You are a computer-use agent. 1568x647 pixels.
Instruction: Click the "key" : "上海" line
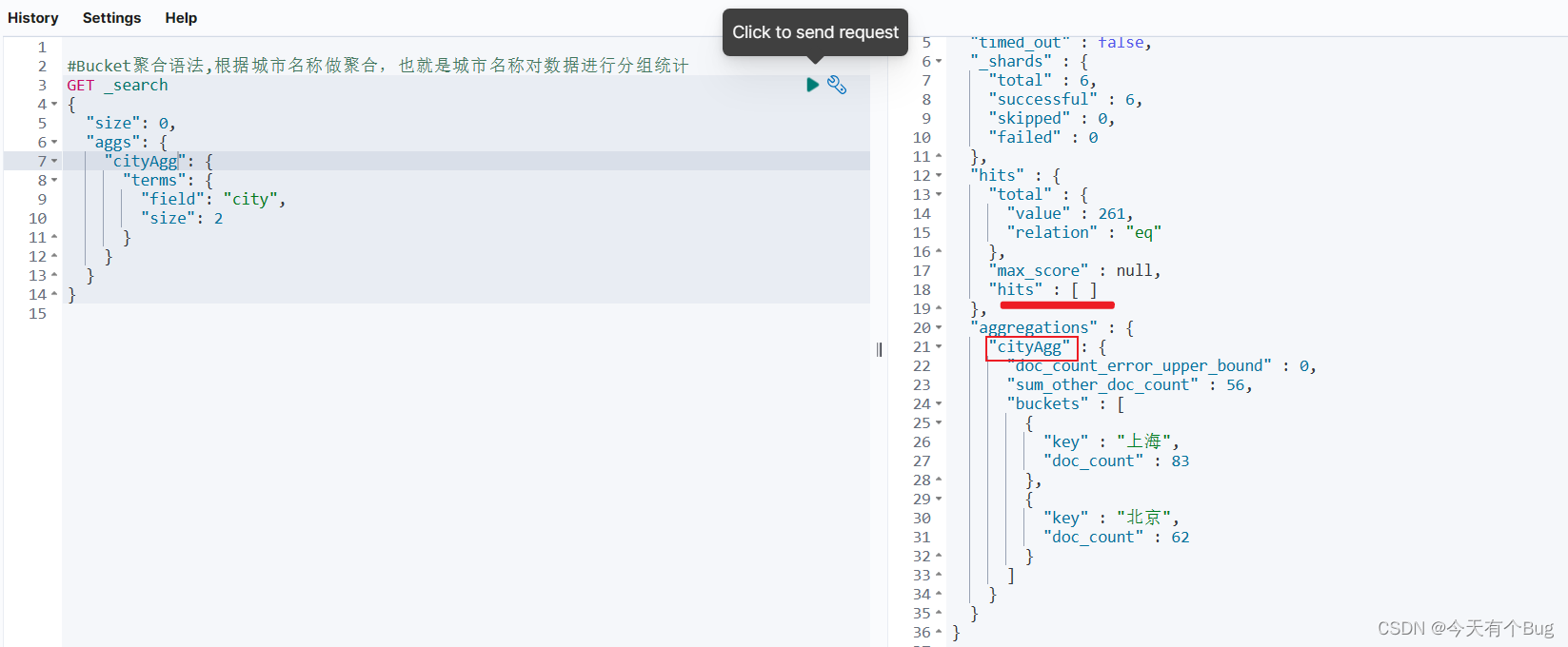click(x=1111, y=441)
